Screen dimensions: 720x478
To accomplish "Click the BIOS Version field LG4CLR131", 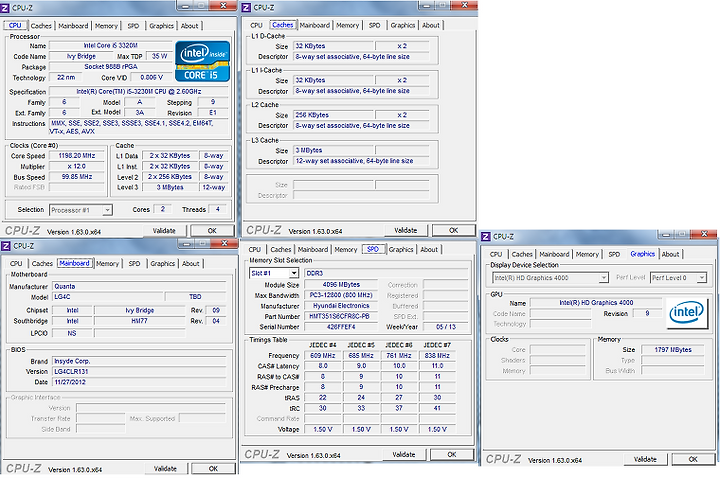I will (139, 371).
